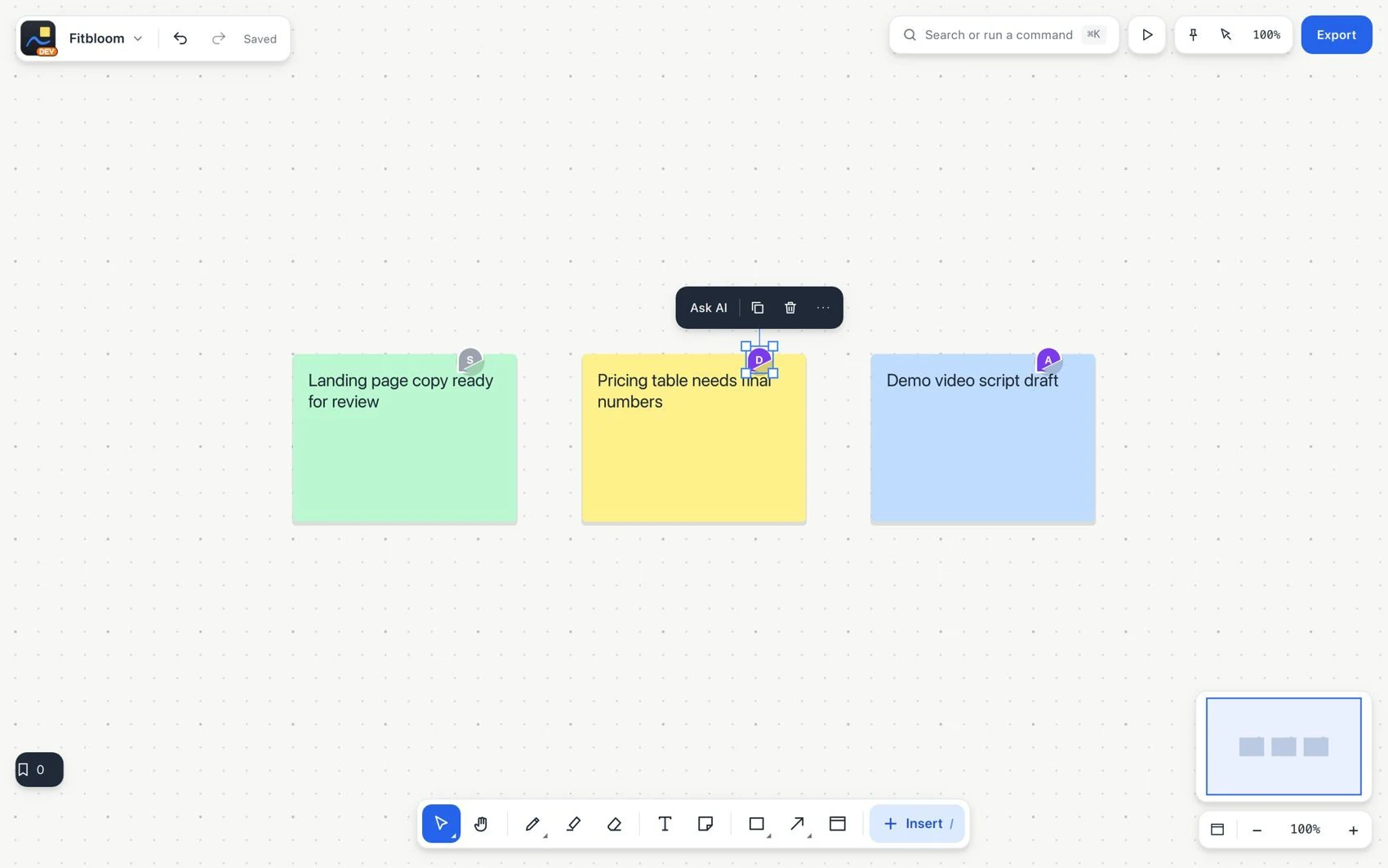Image resolution: width=1388 pixels, height=868 pixels.
Task: Redo the action
Action: (218, 38)
